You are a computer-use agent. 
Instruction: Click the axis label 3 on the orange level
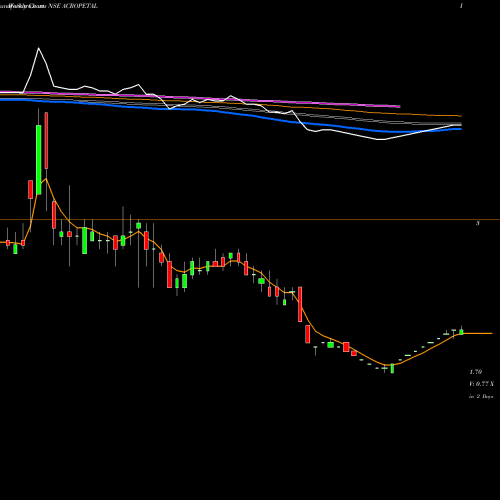point(478,223)
